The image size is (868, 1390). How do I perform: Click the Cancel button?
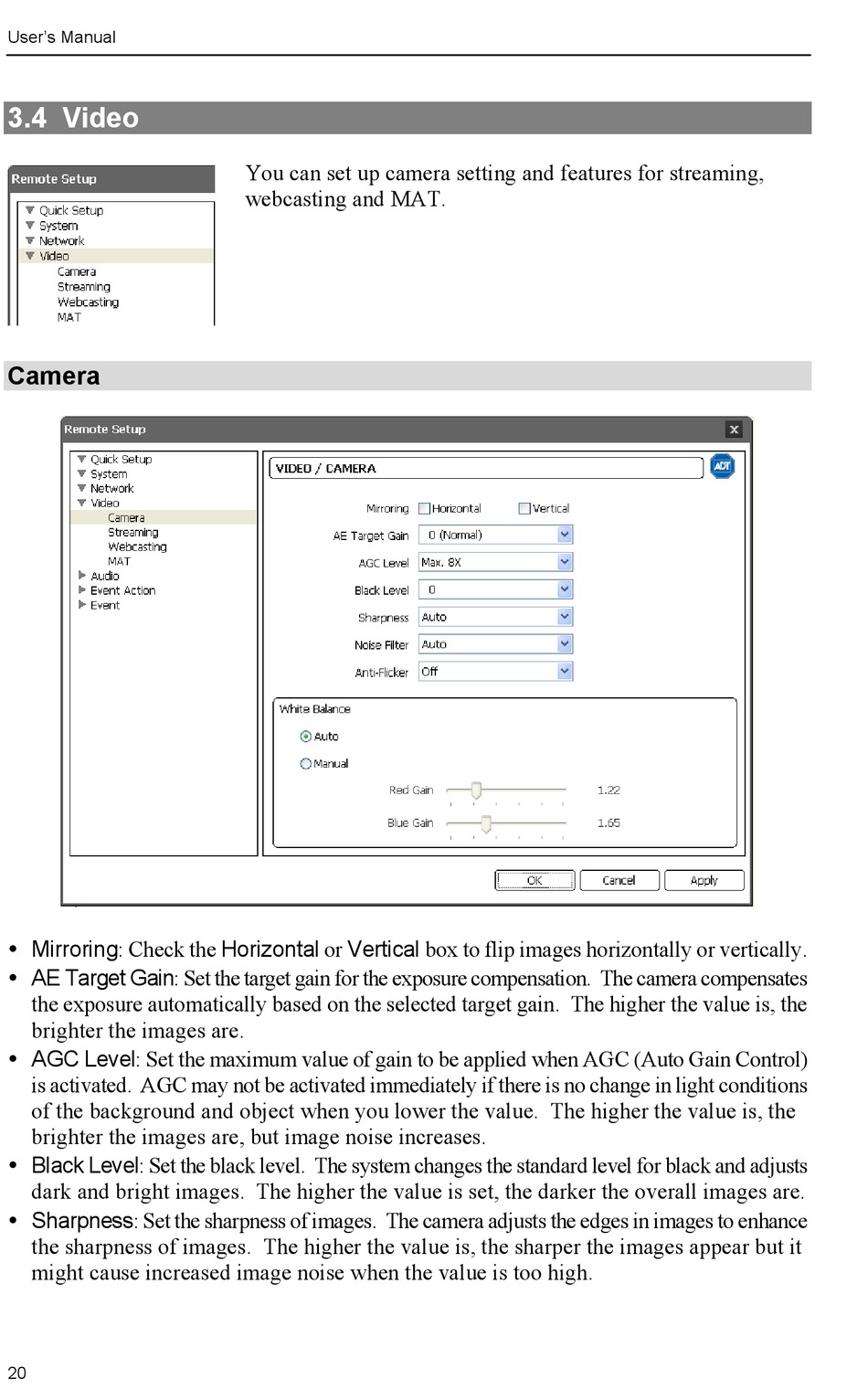pos(619,880)
